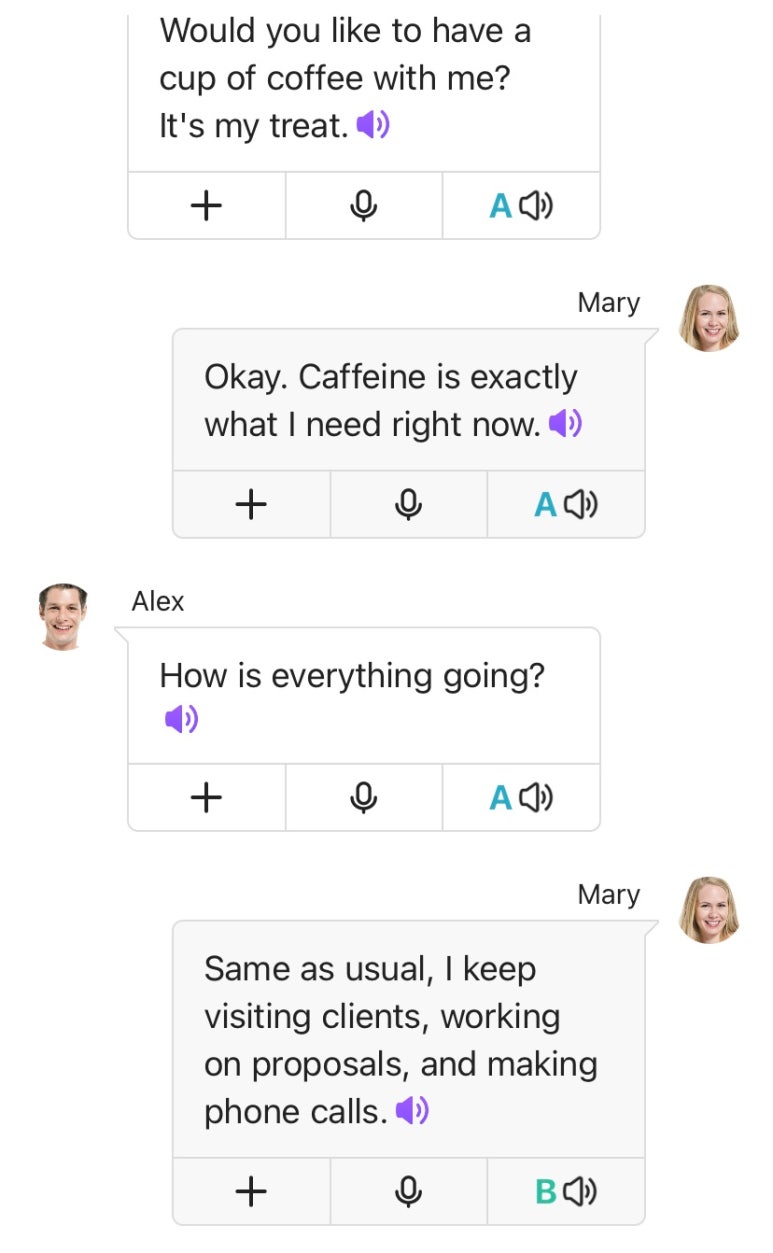Play audio for "How is everything going?"
The image size is (773, 1253).
181,719
